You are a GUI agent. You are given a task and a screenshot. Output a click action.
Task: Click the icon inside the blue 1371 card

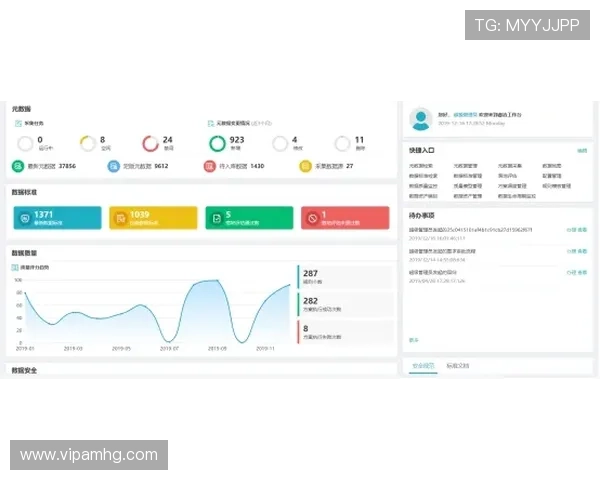[x=23, y=217]
